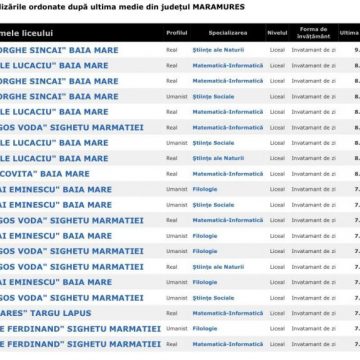Open Științe Sociale link in Voda Sighetu row
This screenshot has width=360, height=360.
coord(213,298)
